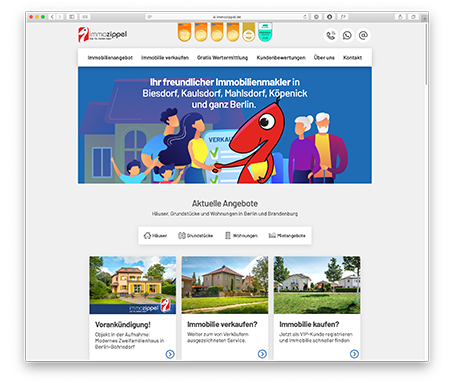Click the Immobilie verkaufen? card heading
Image resolution: width=455 pixels, height=383 pixels.
222,324
